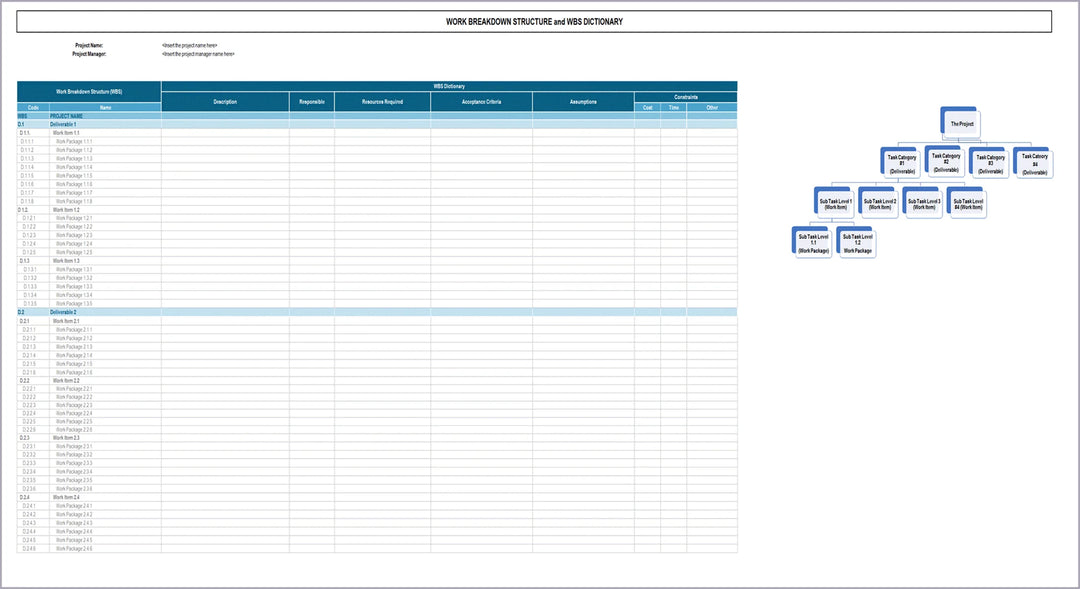Select the Responsible column header
Image resolution: width=1080 pixels, height=589 pixels.
312,102
